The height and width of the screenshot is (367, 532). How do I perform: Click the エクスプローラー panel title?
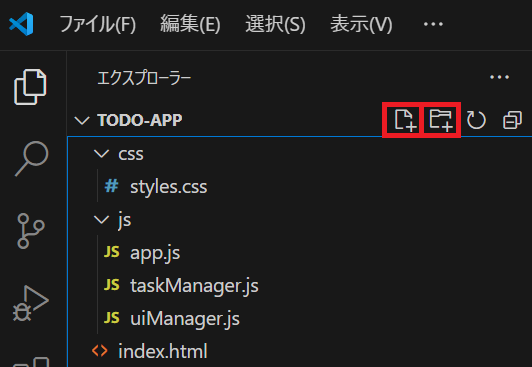pos(144,78)
